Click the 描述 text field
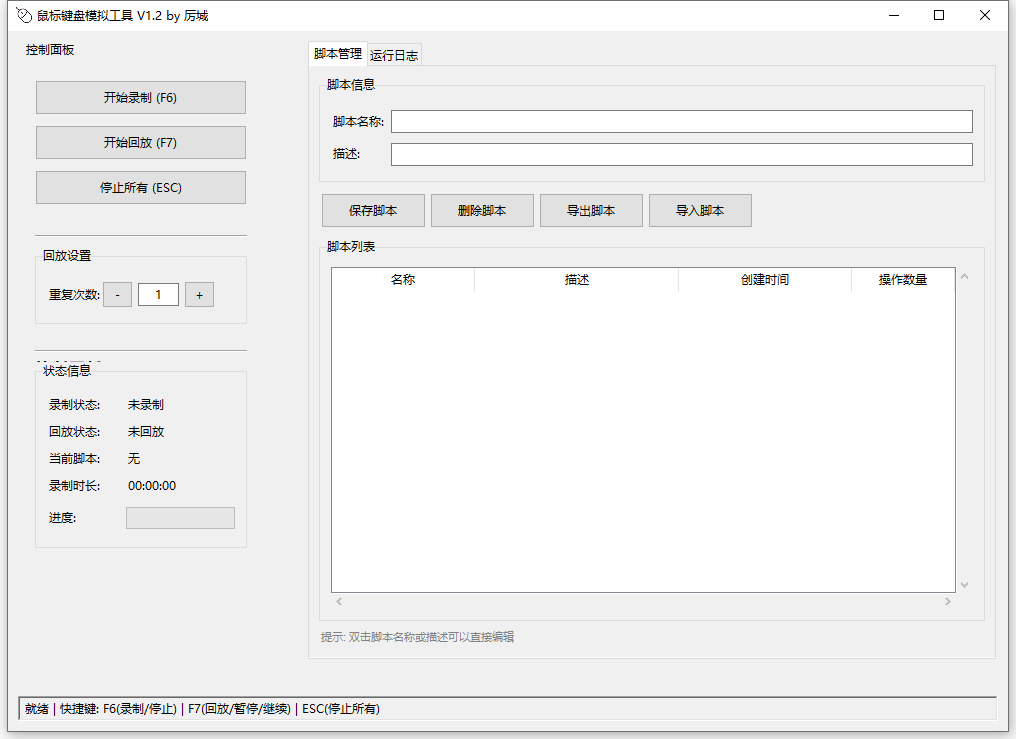The image size is (1016, 739). tap(680, 154)
